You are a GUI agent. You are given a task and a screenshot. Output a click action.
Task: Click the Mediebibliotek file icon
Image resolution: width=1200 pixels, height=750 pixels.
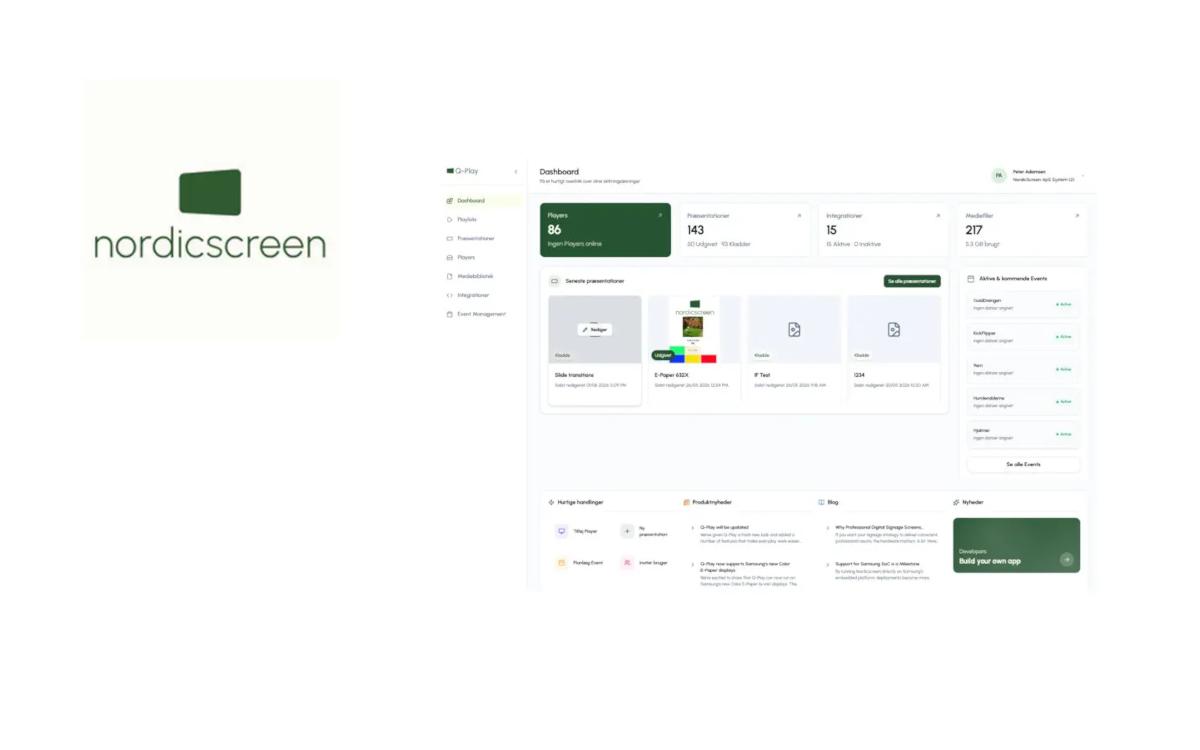(450, 276)
